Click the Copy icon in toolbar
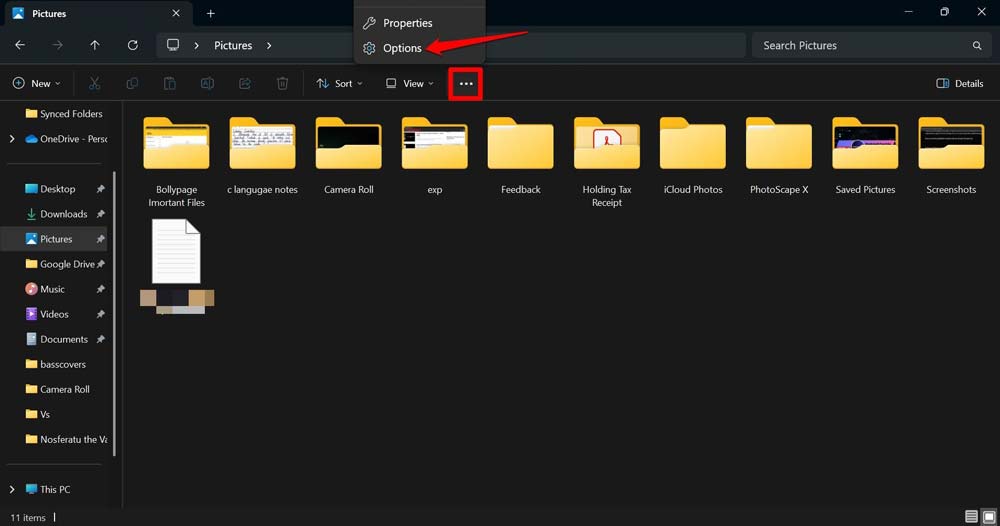This screenshot has height=526, width=1000. pyautogui.click(x=132, y=84)
